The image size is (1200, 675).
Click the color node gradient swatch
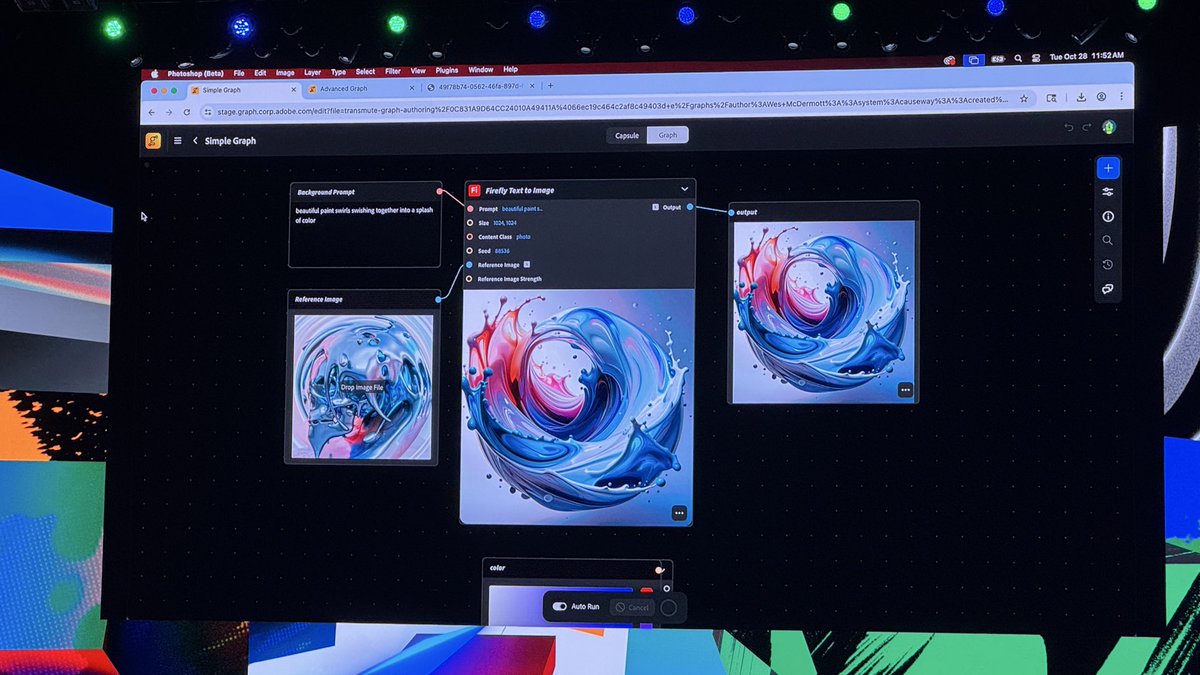pyautogui.click(x=562, y=606)
